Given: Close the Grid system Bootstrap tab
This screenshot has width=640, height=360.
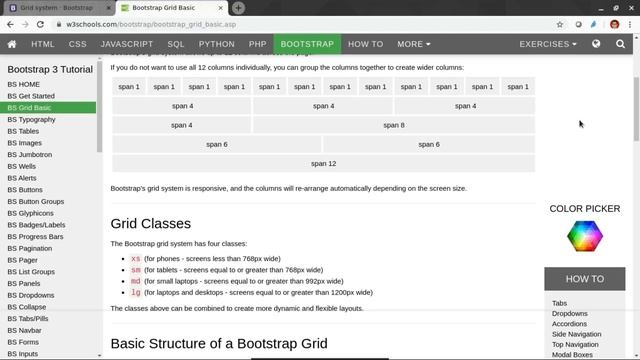Looking at the screenshot, I should click(x=109, y=8).
